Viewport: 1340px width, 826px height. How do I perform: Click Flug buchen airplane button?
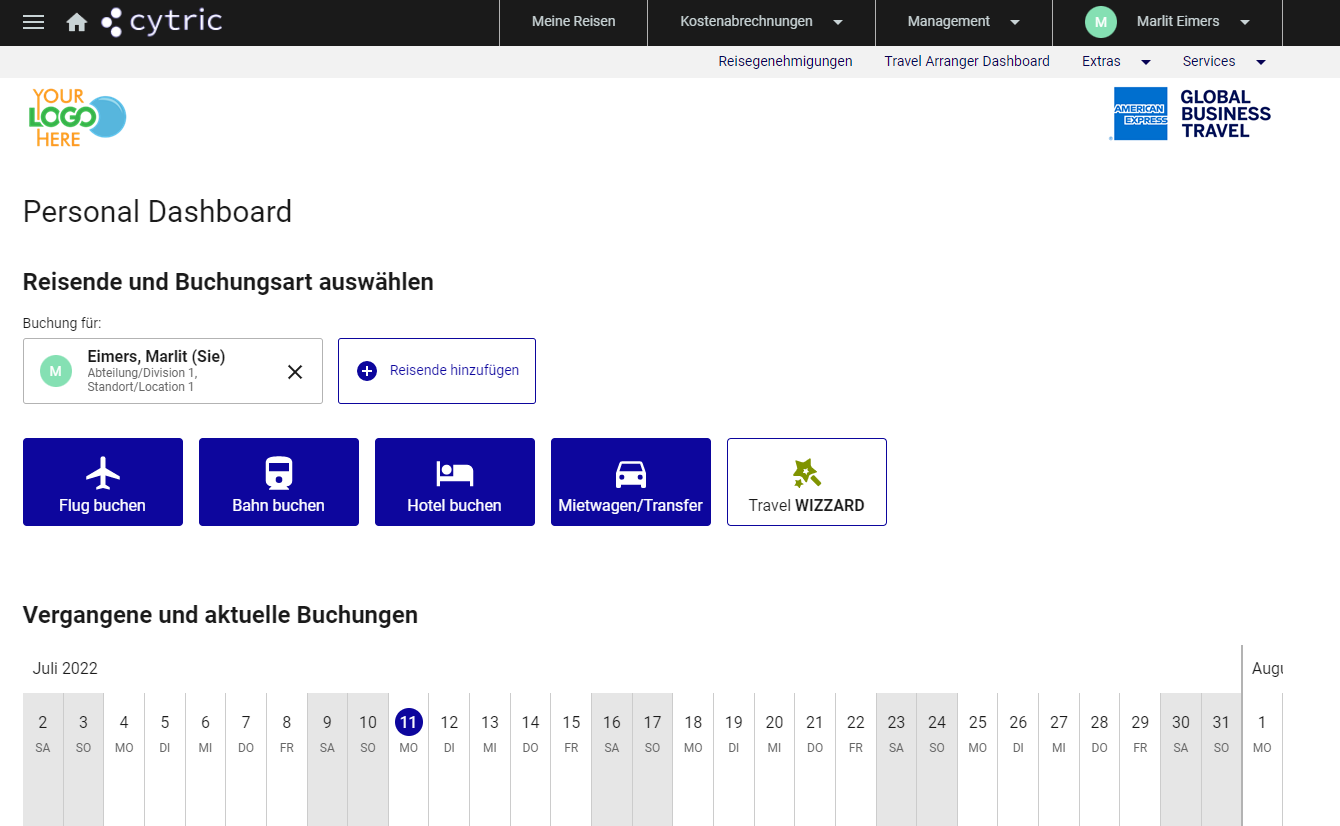coord(103,482)
